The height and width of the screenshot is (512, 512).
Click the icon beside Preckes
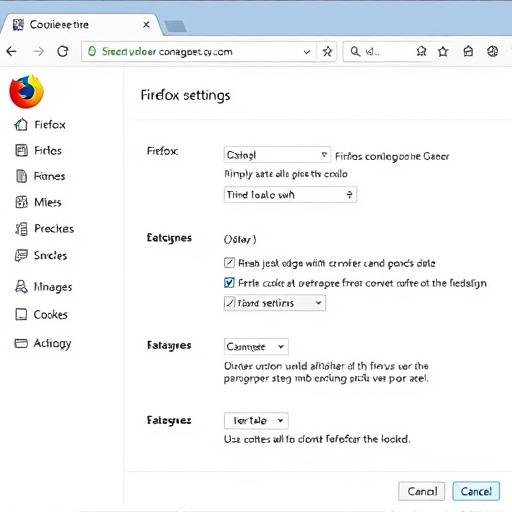click(22, 229)
